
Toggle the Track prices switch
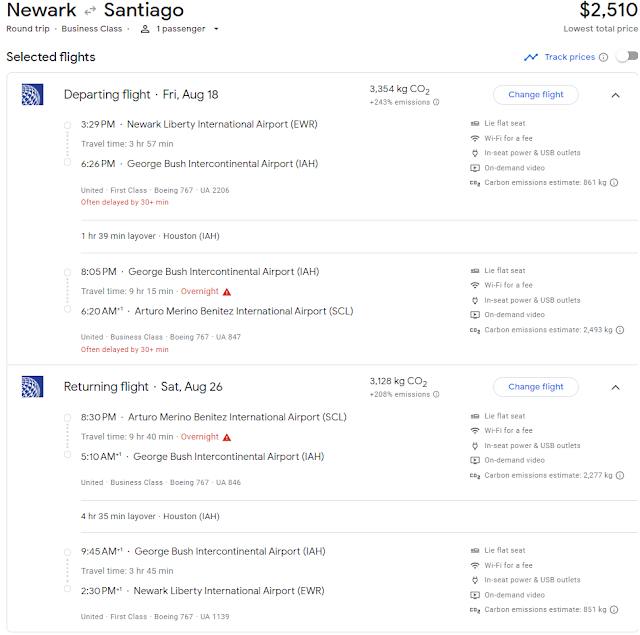coord(627,56)
